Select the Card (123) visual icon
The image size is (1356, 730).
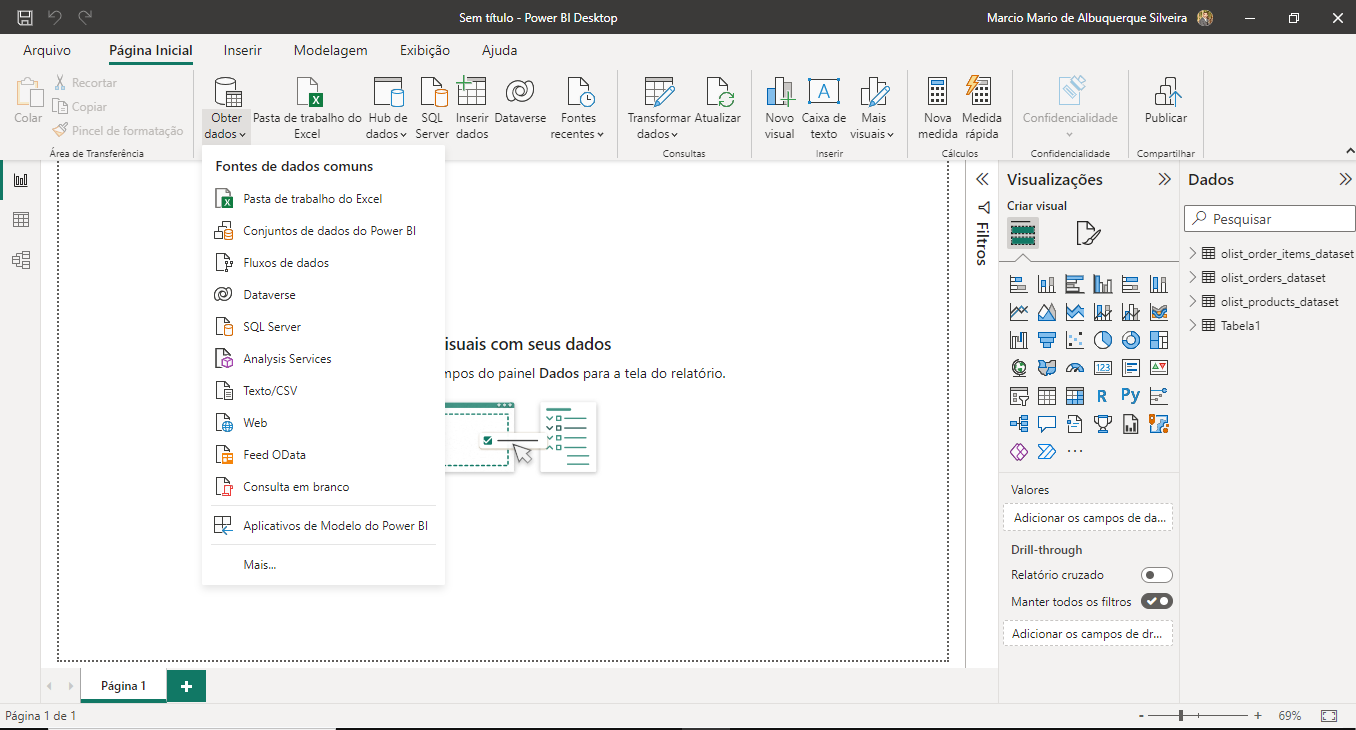(x=1103, y=368)
